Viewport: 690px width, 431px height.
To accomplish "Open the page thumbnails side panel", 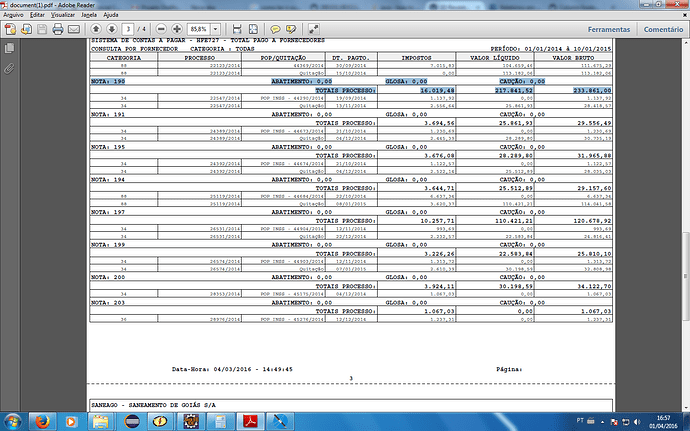I will 9,48.
